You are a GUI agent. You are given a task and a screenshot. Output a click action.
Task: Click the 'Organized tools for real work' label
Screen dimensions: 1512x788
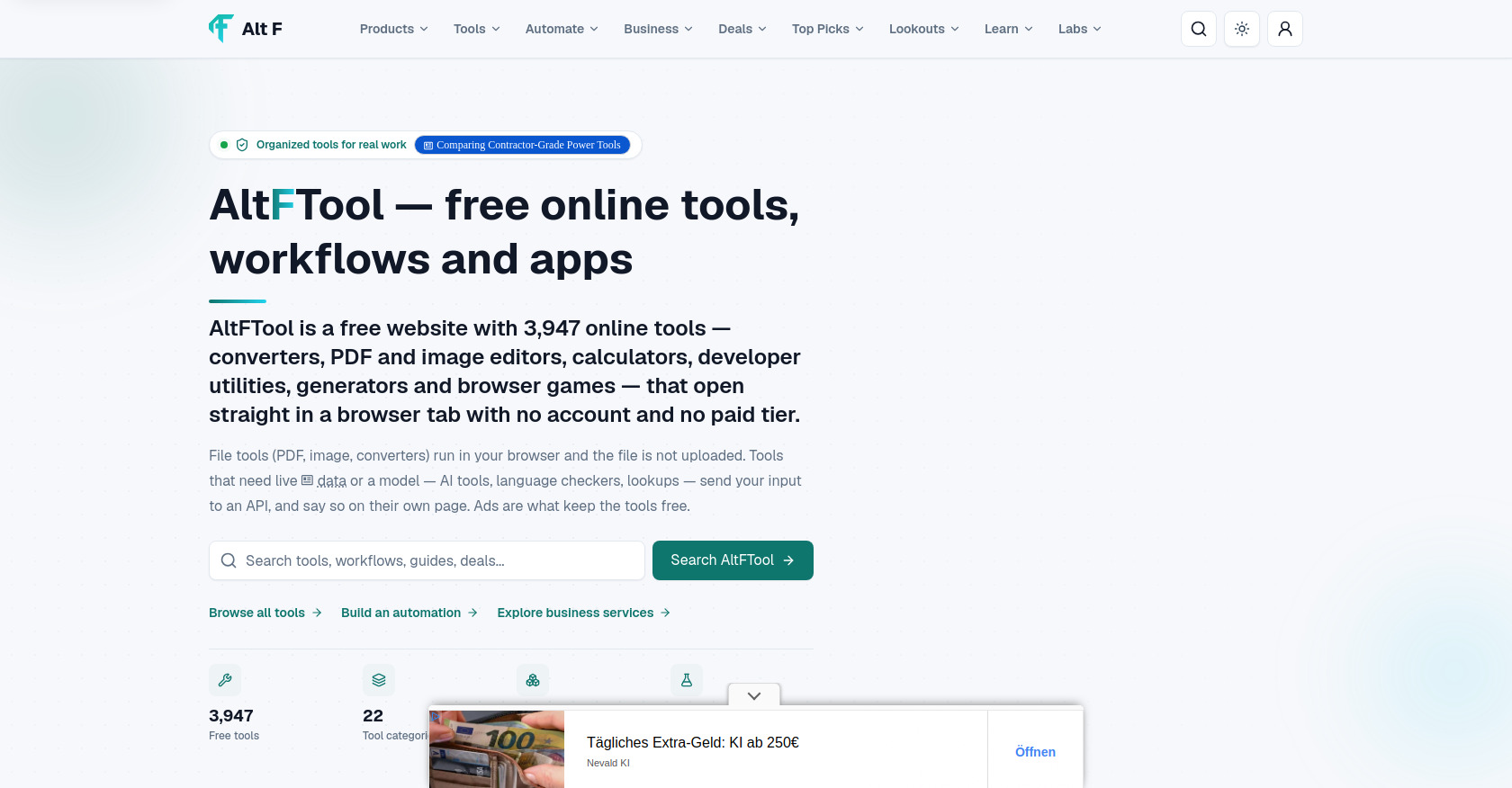(331, 145)
